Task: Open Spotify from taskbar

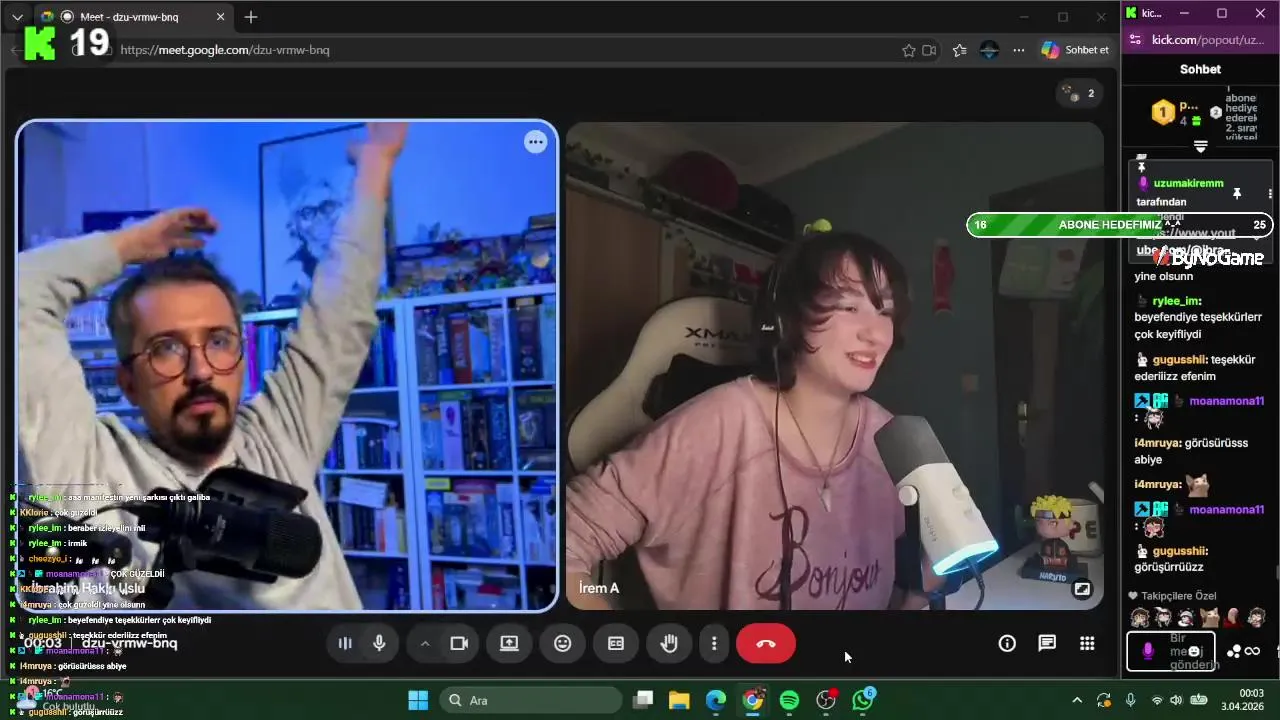Action: click(789, 700)
